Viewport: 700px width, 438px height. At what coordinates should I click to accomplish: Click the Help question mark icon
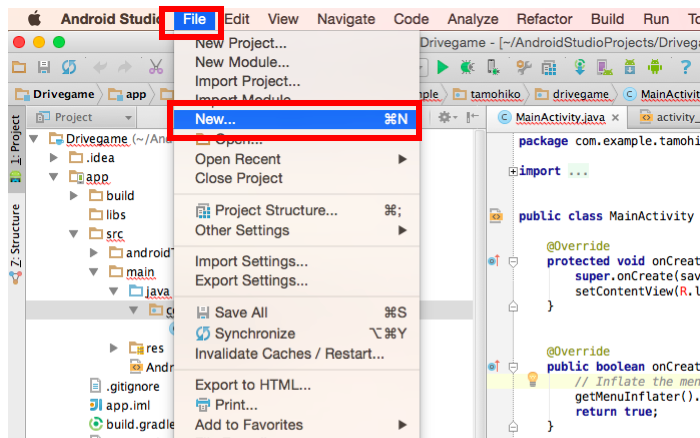coord(685,67)
